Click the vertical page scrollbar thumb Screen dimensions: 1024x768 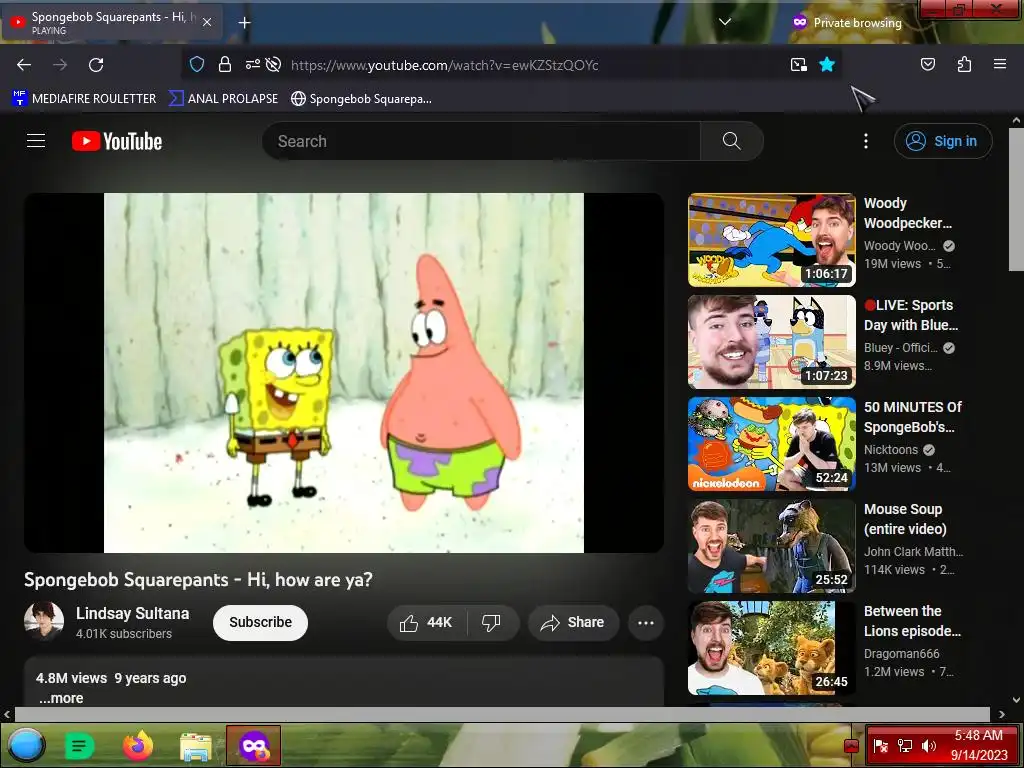point(1016,199)
